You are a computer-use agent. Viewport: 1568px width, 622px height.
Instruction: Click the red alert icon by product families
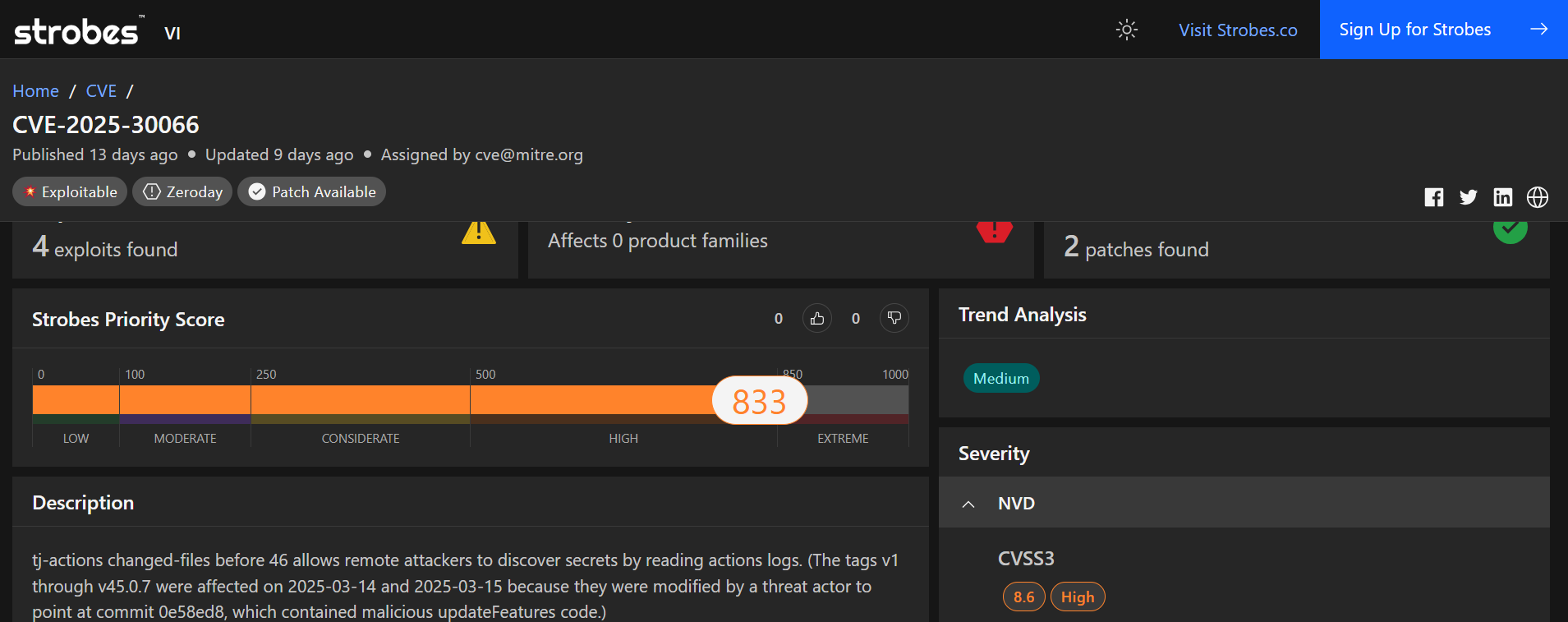995,232
